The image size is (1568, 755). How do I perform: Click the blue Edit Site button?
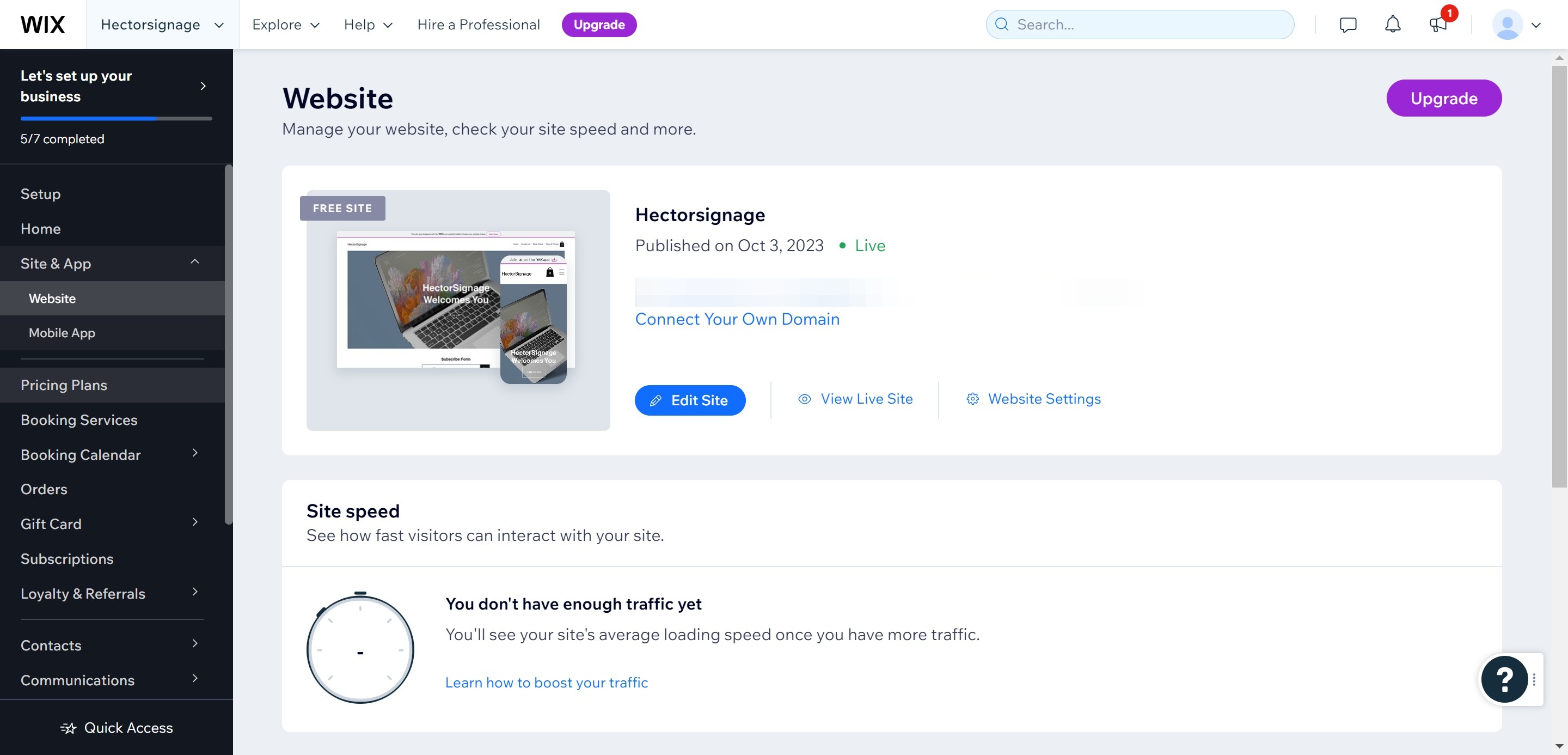pyautogui.click(x=690, y=400)
